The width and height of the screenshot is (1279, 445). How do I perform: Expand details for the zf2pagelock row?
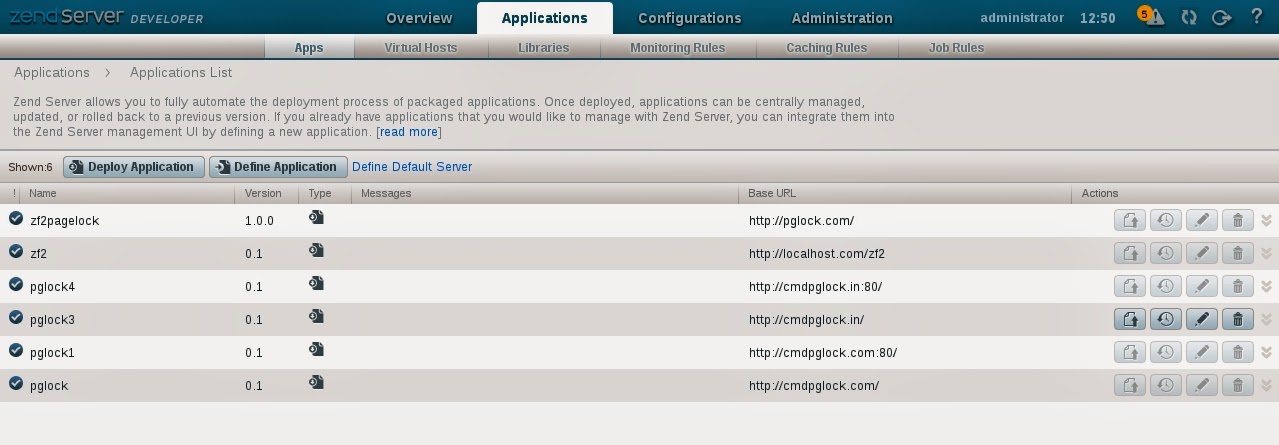1267,221
